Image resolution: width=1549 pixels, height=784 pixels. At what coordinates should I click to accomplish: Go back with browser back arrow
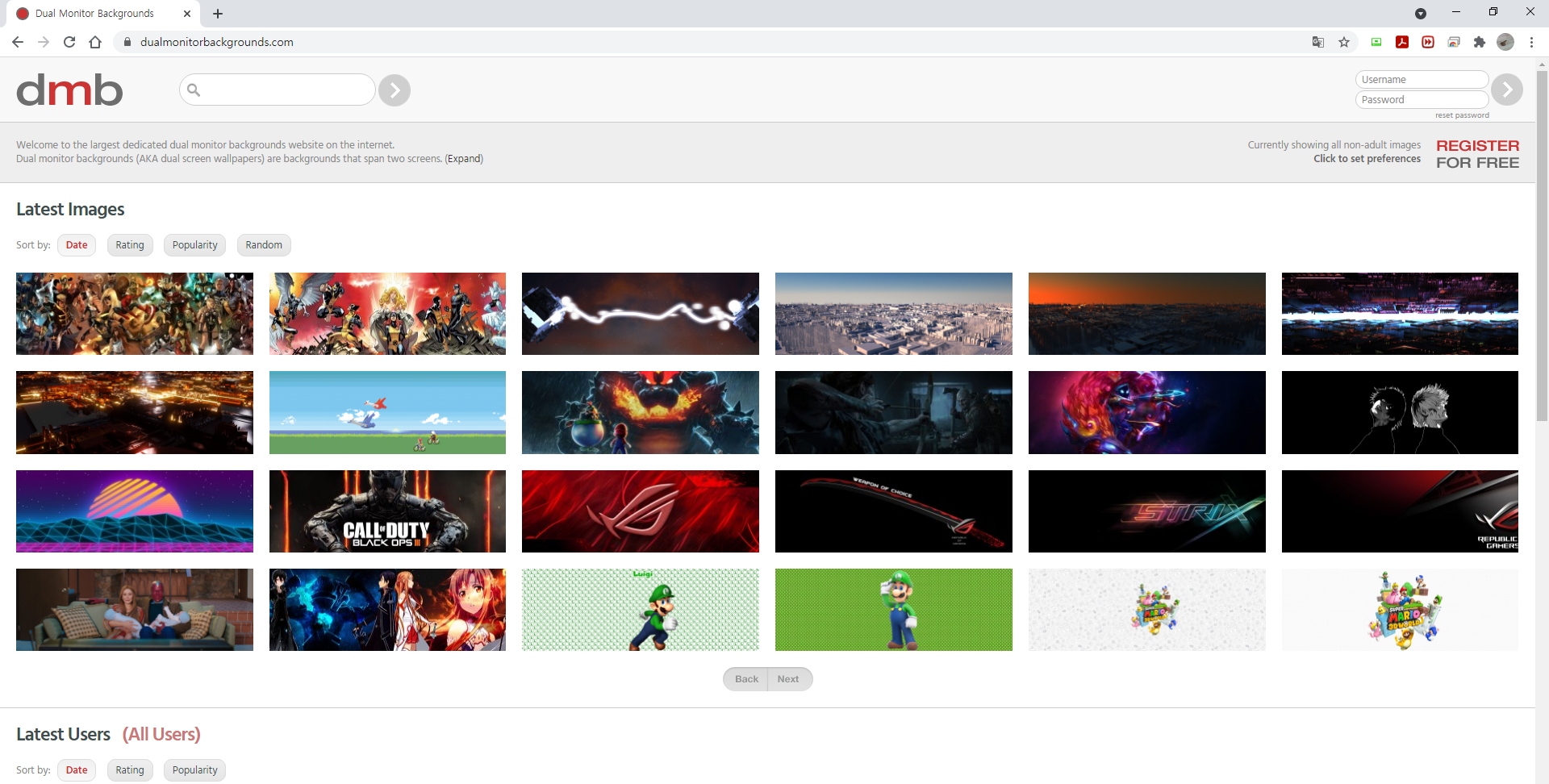click(x=18, y=42)
